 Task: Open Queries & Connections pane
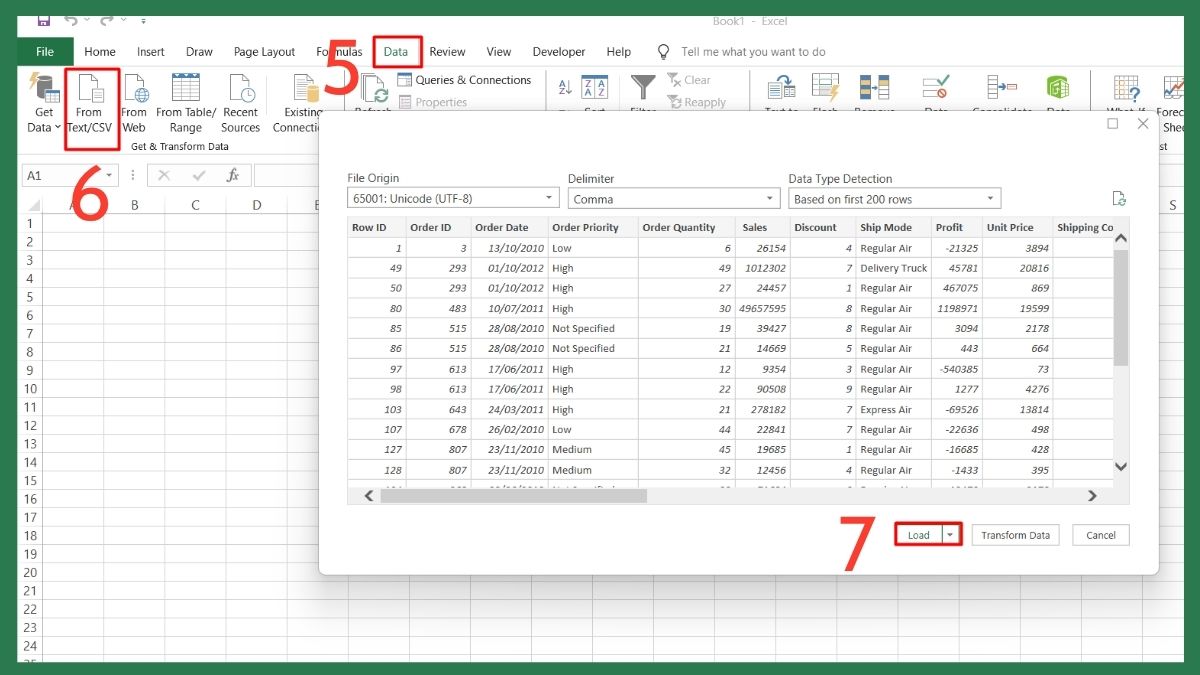pyautogui.click(x=465, y=80)
